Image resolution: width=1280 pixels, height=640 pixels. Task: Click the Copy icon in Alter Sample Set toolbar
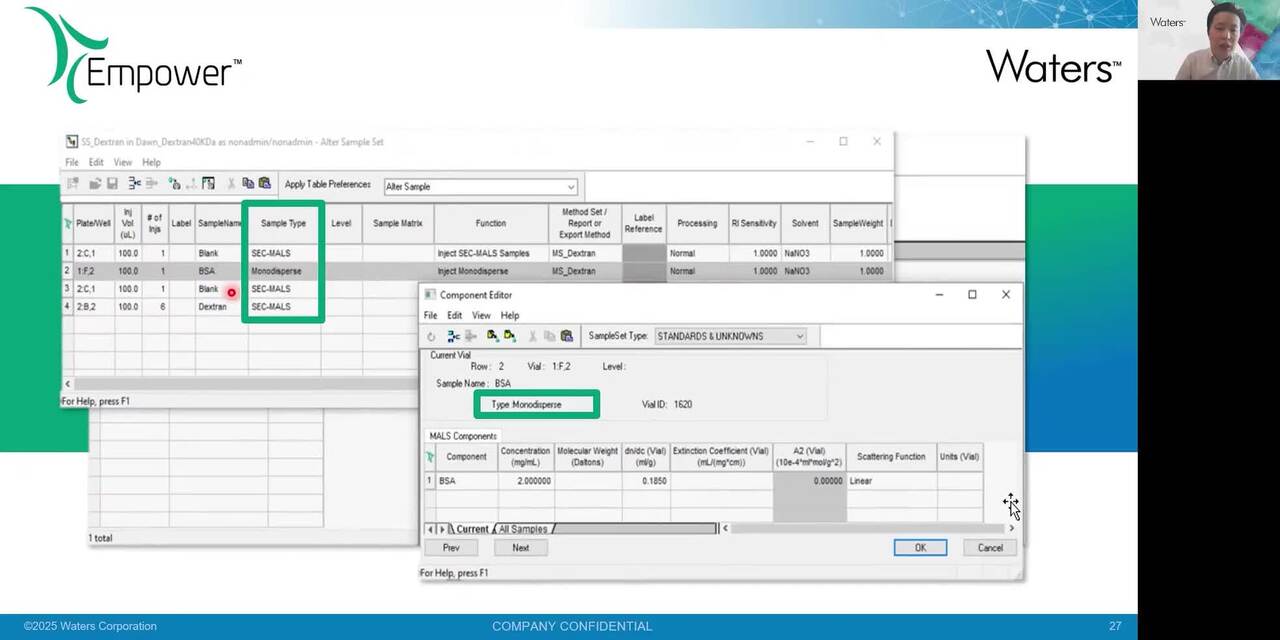248,184
